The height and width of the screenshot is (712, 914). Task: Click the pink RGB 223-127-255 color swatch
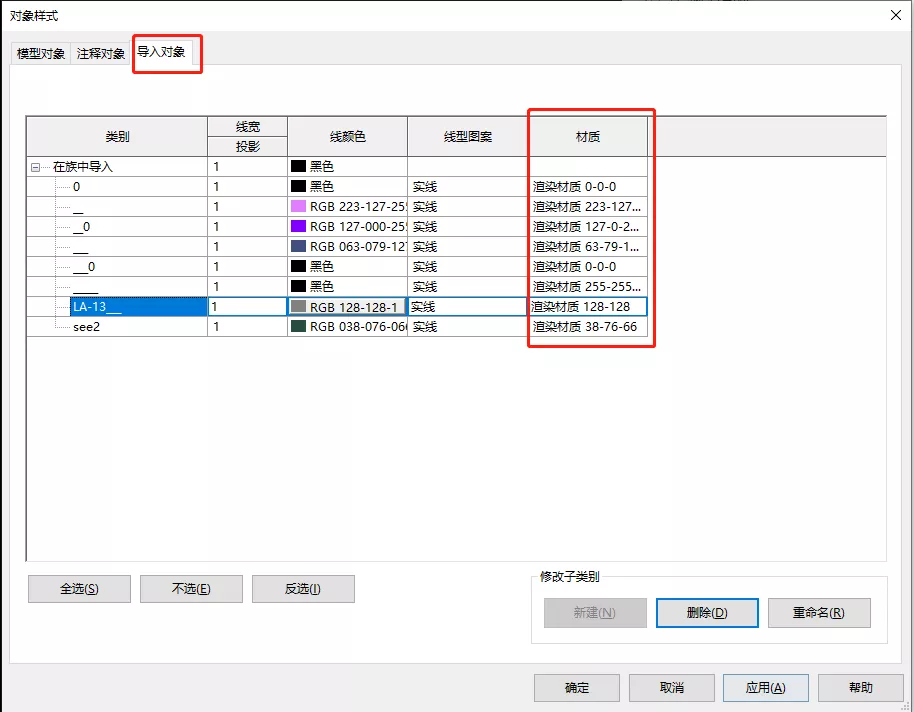[x=298, y=207]
